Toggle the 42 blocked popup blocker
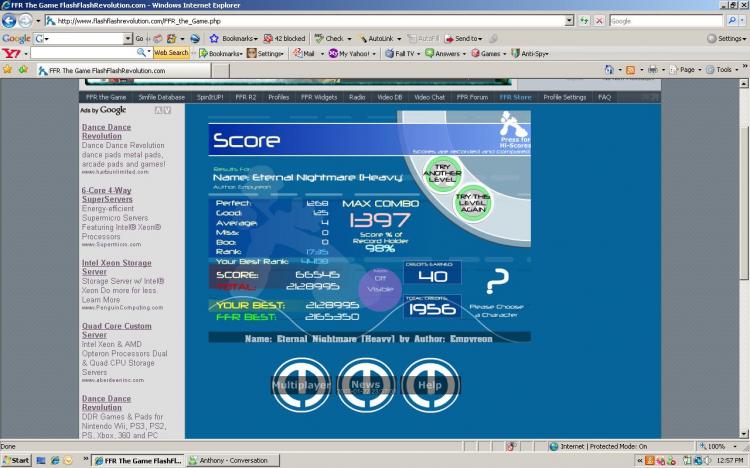This screenshot has width=750, height=468. pos(284,38)
